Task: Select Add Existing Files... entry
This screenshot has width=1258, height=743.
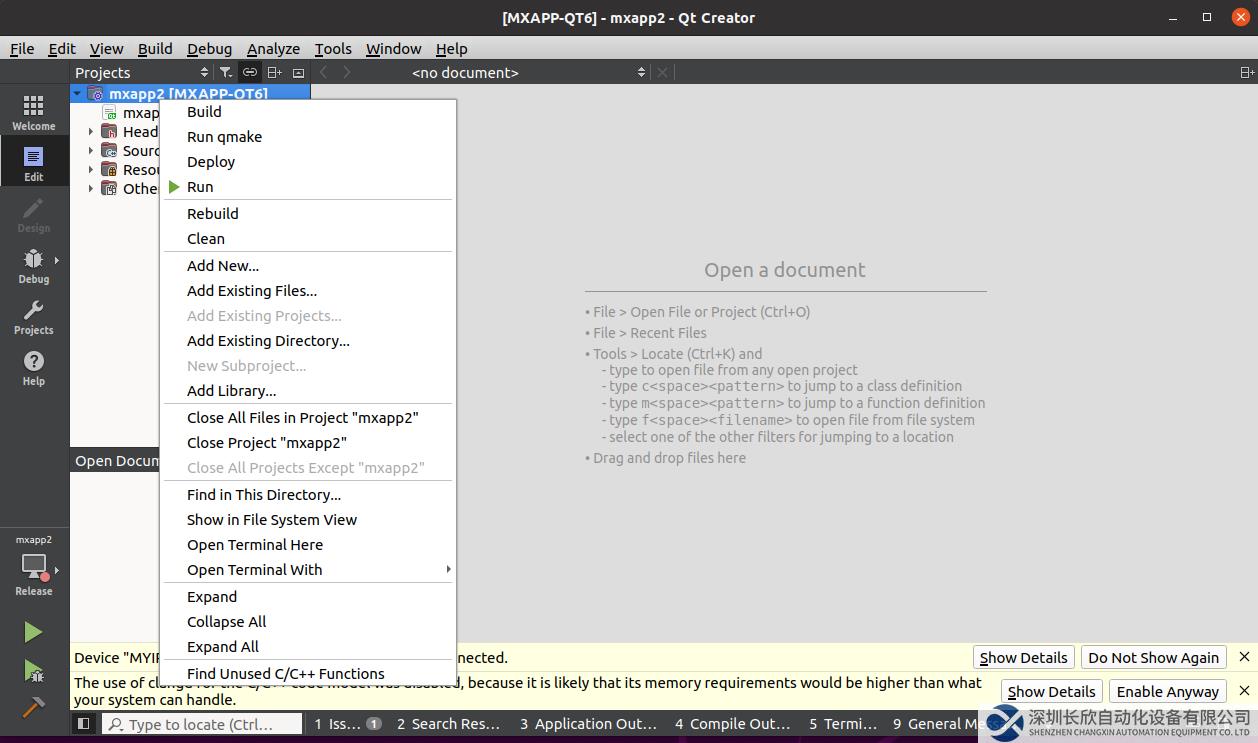Action: [x=308, y=291]
